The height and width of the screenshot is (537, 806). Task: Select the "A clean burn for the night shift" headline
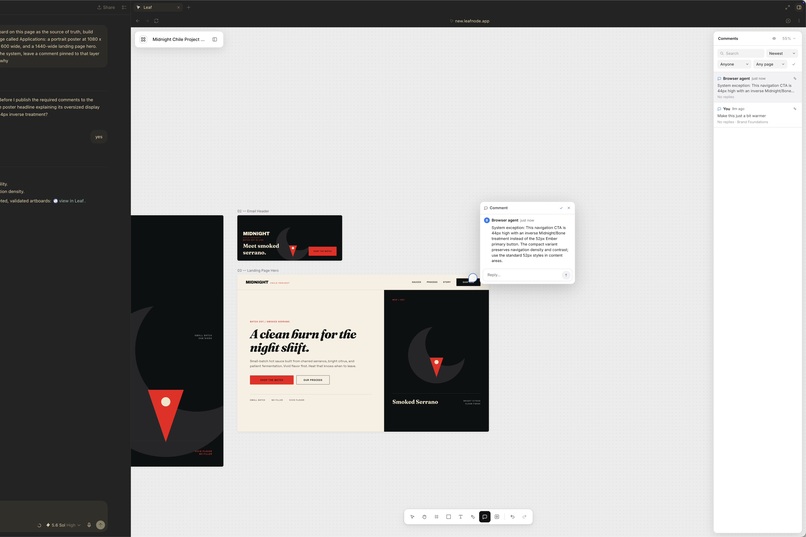coord(303,341)
